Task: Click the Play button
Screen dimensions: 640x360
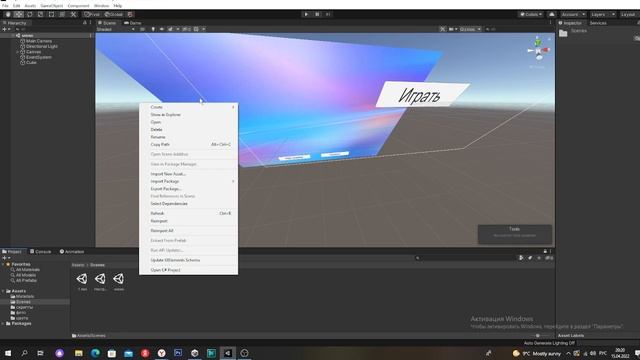Action: coord(306,14)
